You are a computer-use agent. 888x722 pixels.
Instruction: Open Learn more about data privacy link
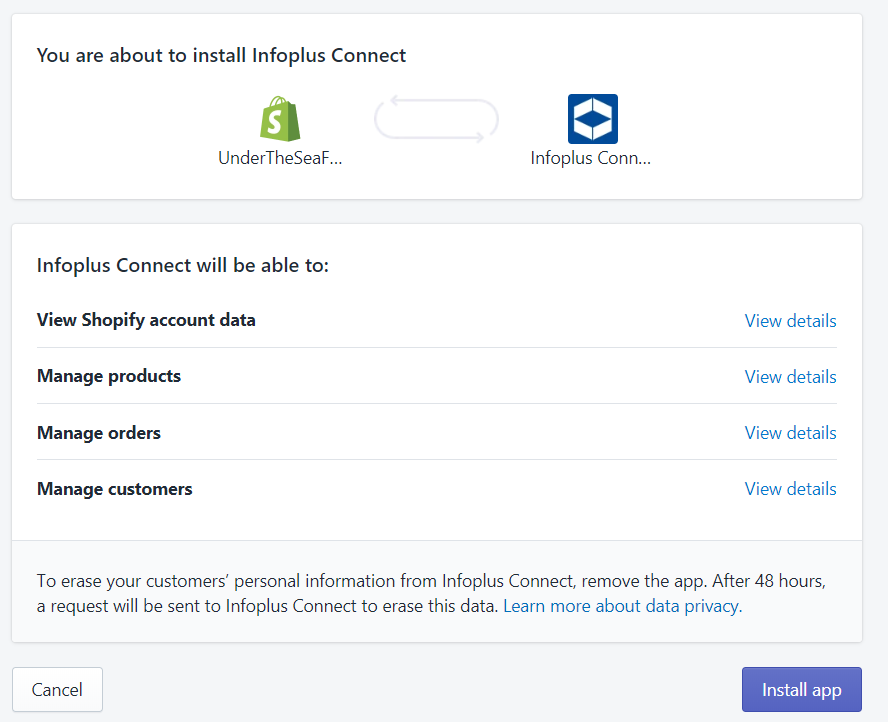pos(622,606)
